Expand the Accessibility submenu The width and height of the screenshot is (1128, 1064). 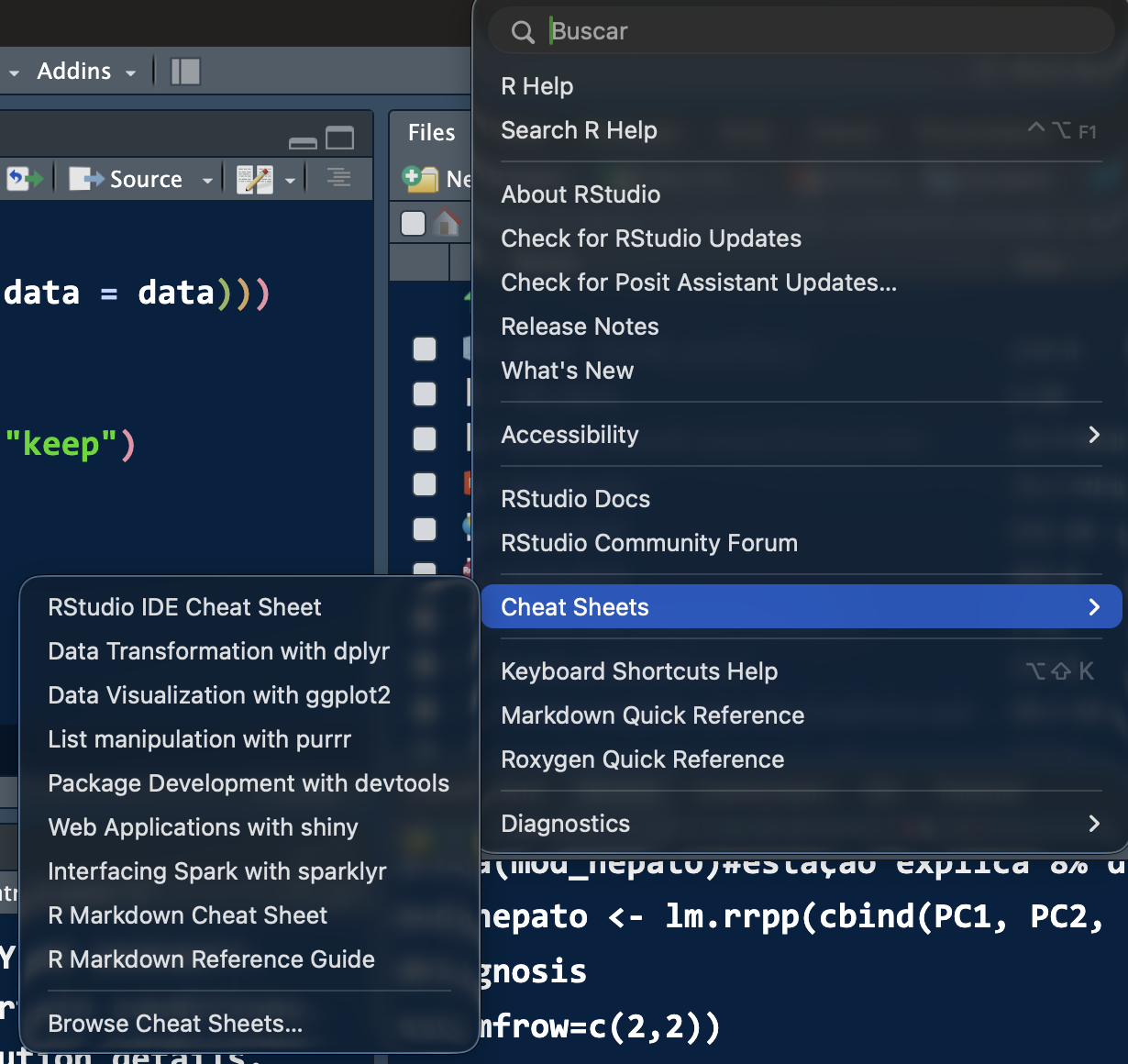tap(801, 435)
